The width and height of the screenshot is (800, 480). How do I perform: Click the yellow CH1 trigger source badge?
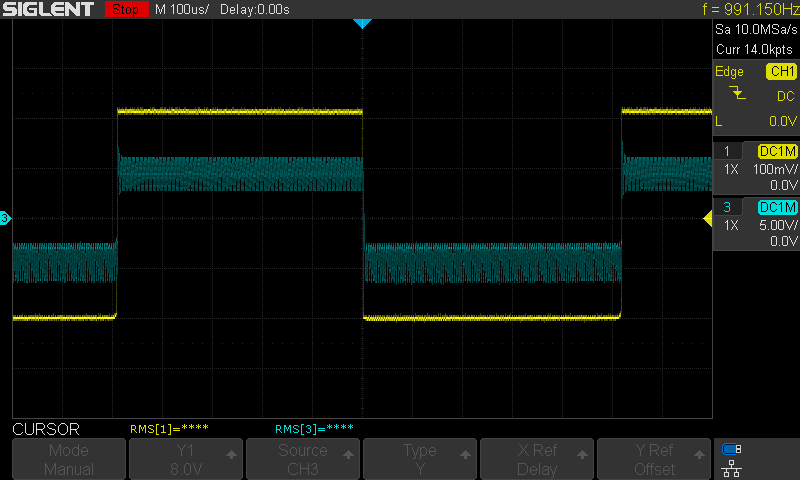781,71
